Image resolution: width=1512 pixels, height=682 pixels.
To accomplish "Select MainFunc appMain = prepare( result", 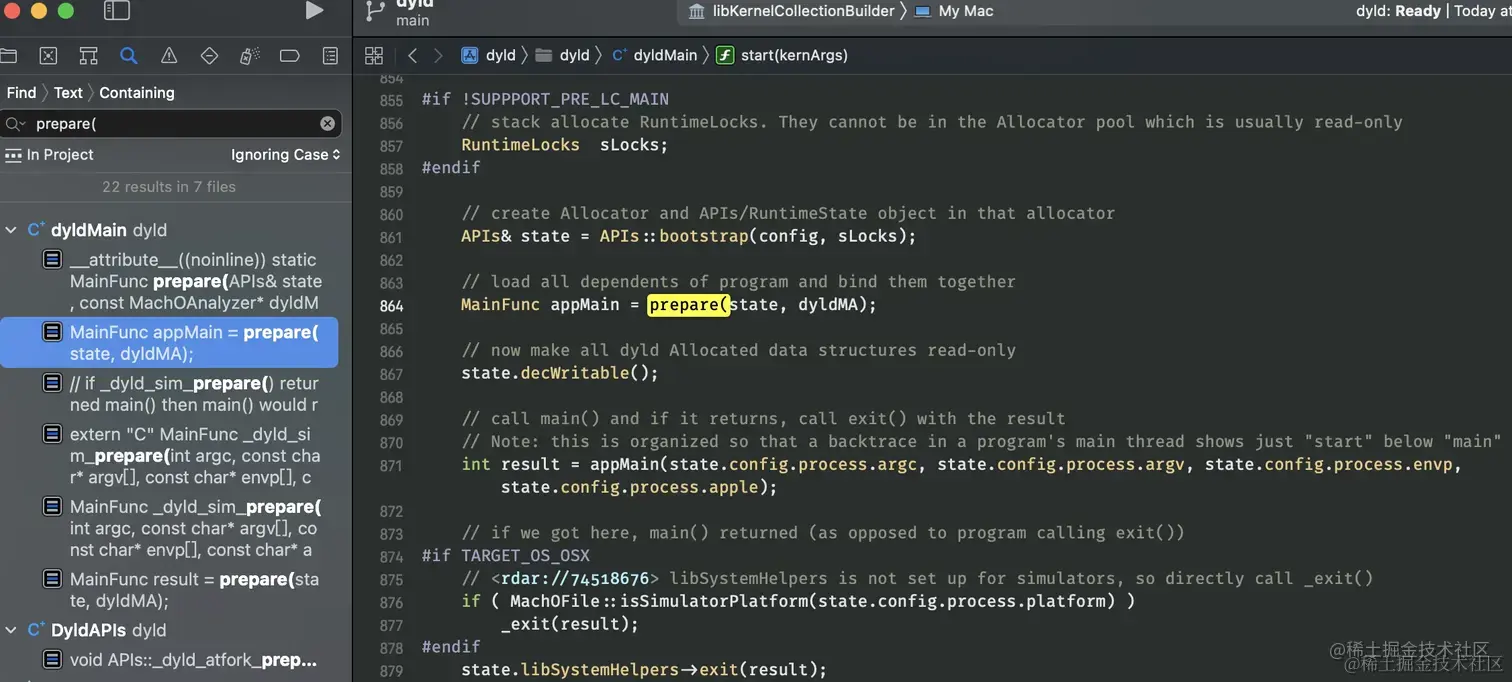I will 170,343.
